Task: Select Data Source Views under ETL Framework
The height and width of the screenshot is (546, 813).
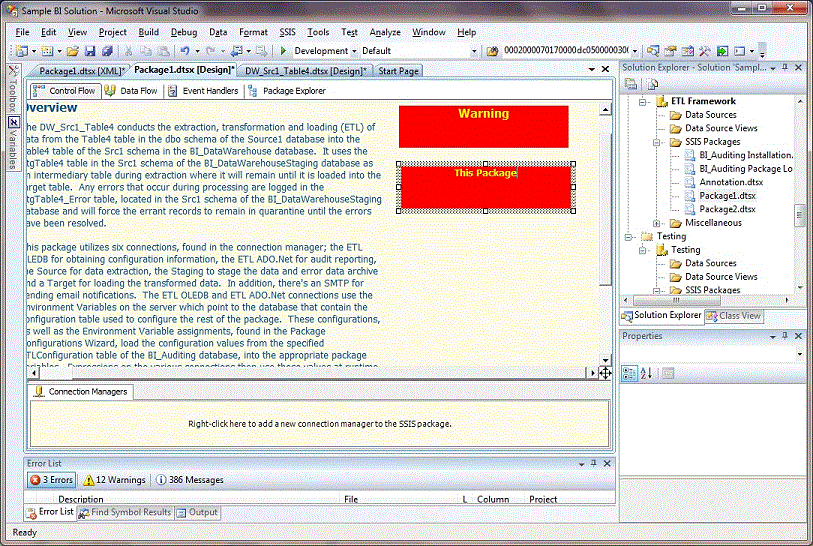Action: (x=721, y=129)
